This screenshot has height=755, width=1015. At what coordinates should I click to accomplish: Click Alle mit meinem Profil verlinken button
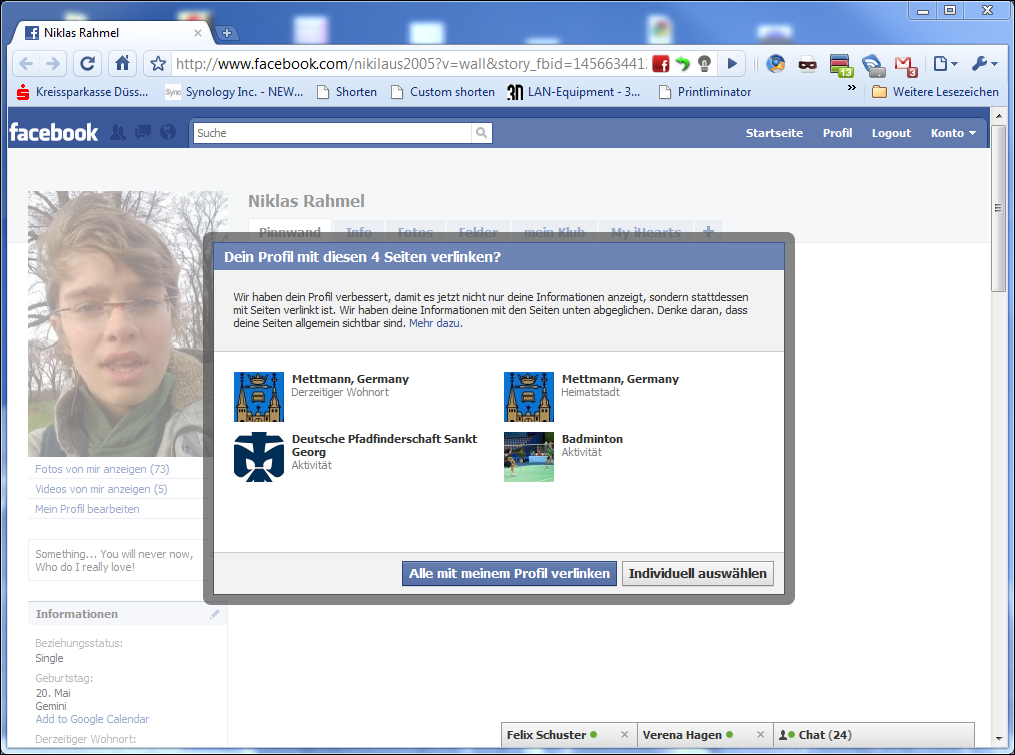(509, 574)
